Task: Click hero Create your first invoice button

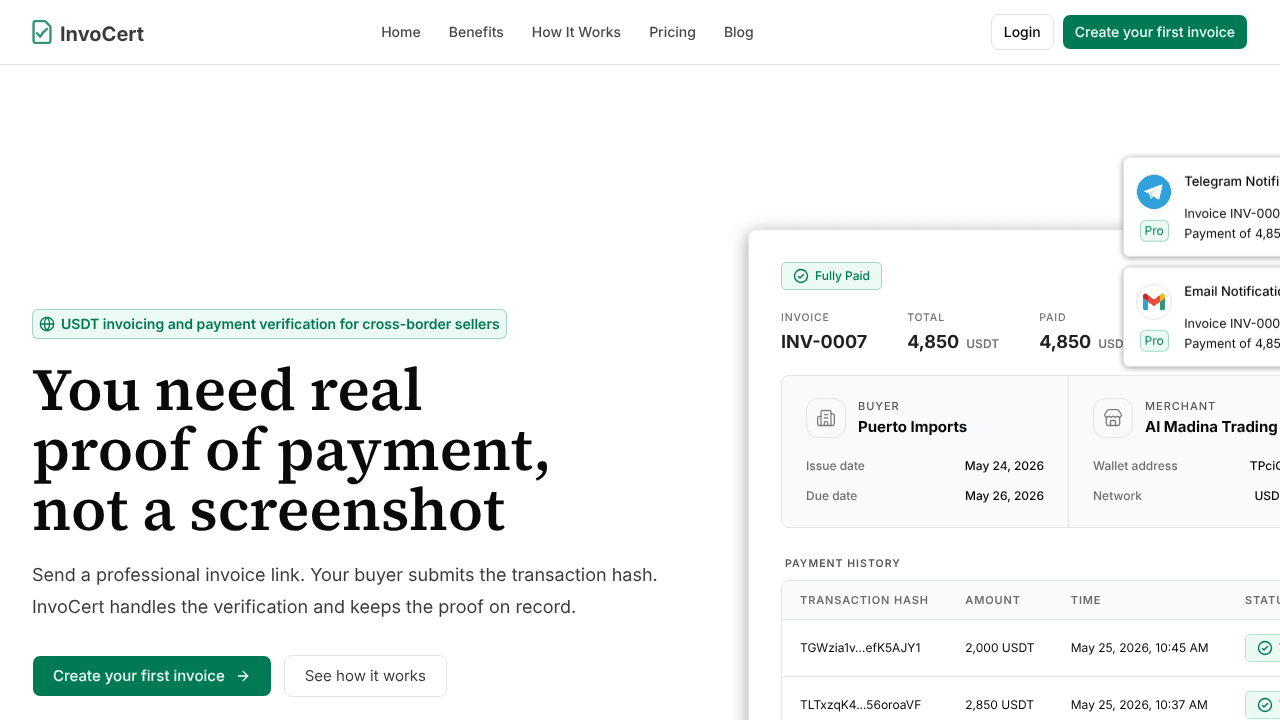Action: (x=152, y=676)
